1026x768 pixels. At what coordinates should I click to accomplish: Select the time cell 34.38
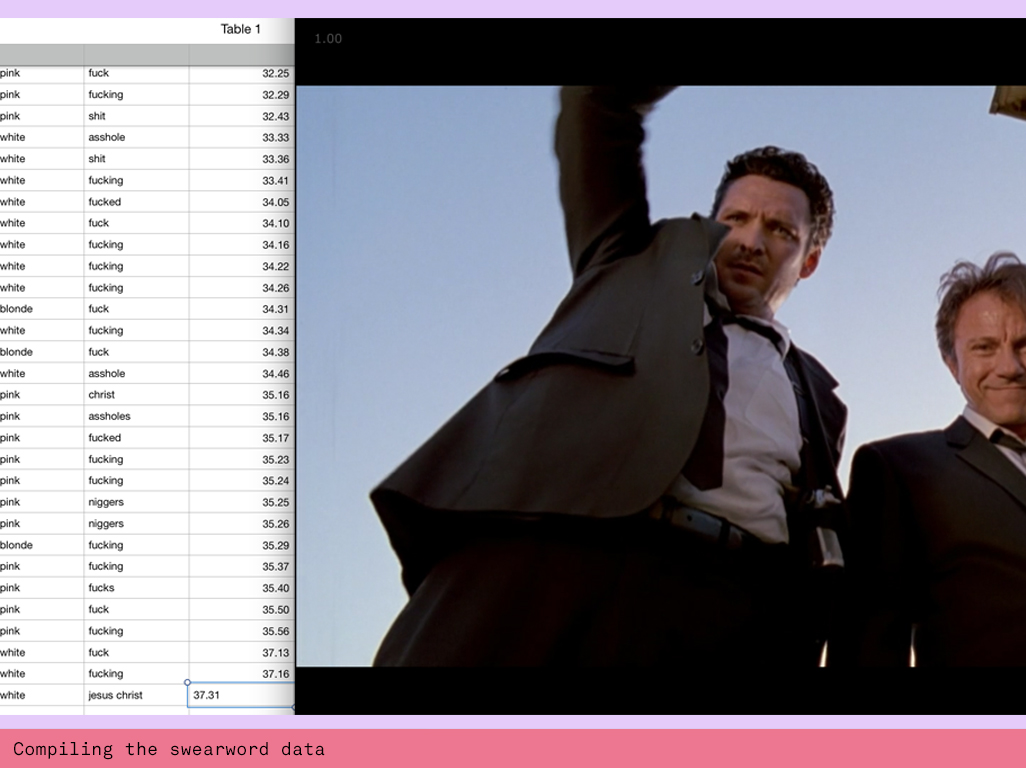[241, 352]
